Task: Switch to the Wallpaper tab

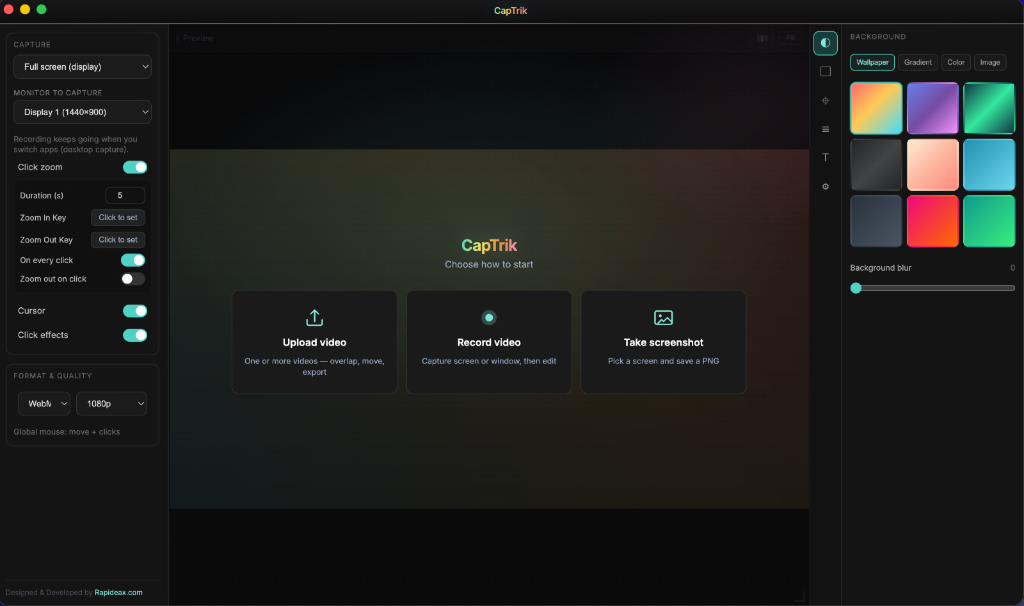Action: click(x=872, y=63)
